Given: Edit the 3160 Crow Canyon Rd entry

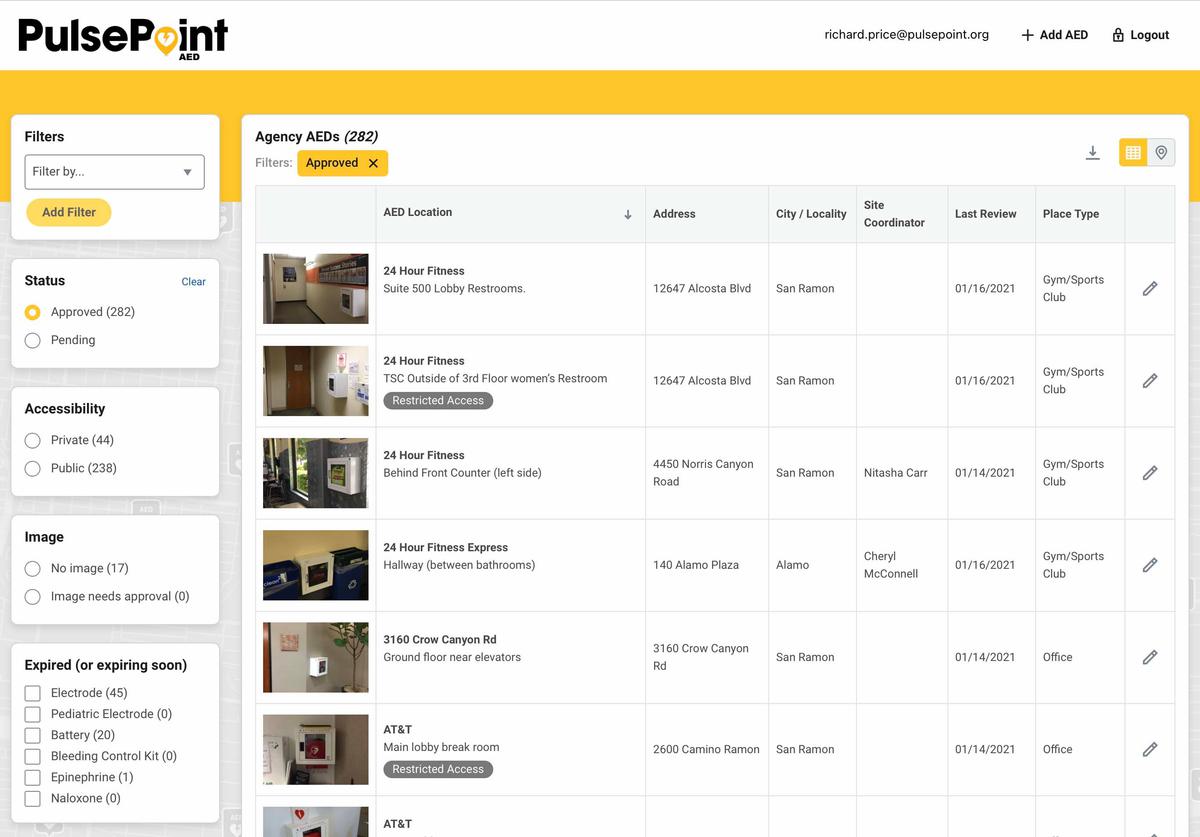Looking at the screenshot, I should coord(1150,657).
